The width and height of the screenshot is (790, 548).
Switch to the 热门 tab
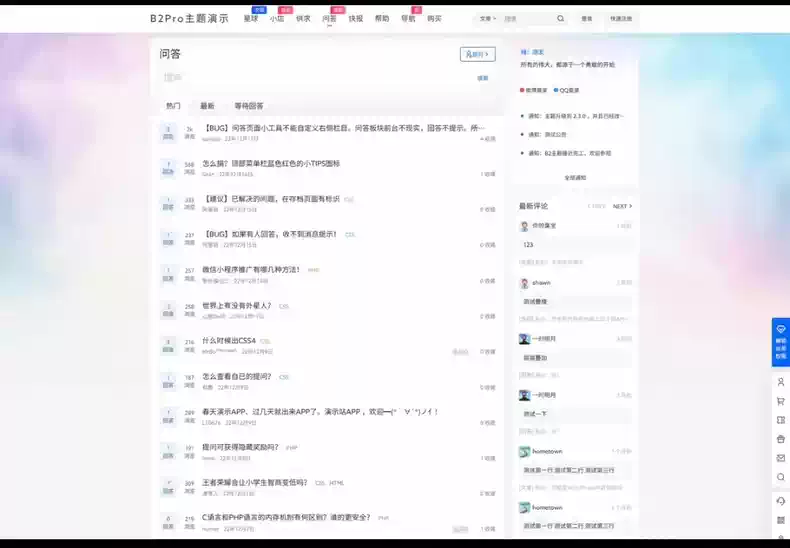click(173, 106)
